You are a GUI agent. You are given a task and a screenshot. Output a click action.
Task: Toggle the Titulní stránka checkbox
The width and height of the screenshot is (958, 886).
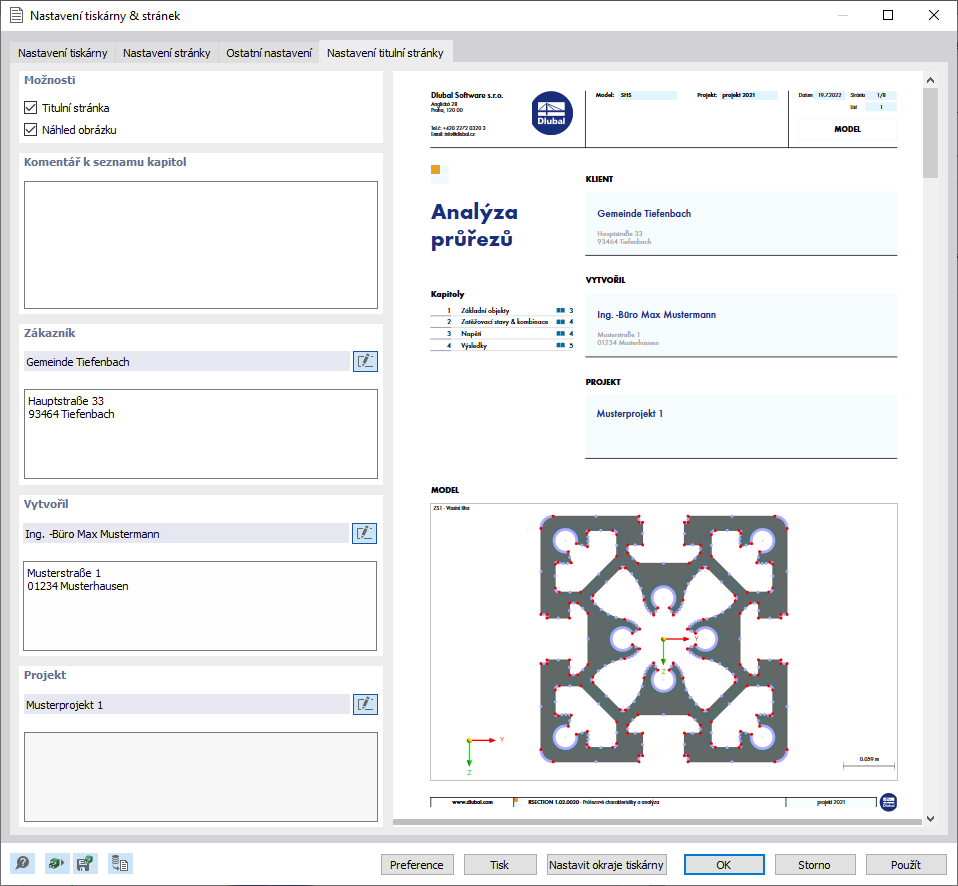point(31,108)
